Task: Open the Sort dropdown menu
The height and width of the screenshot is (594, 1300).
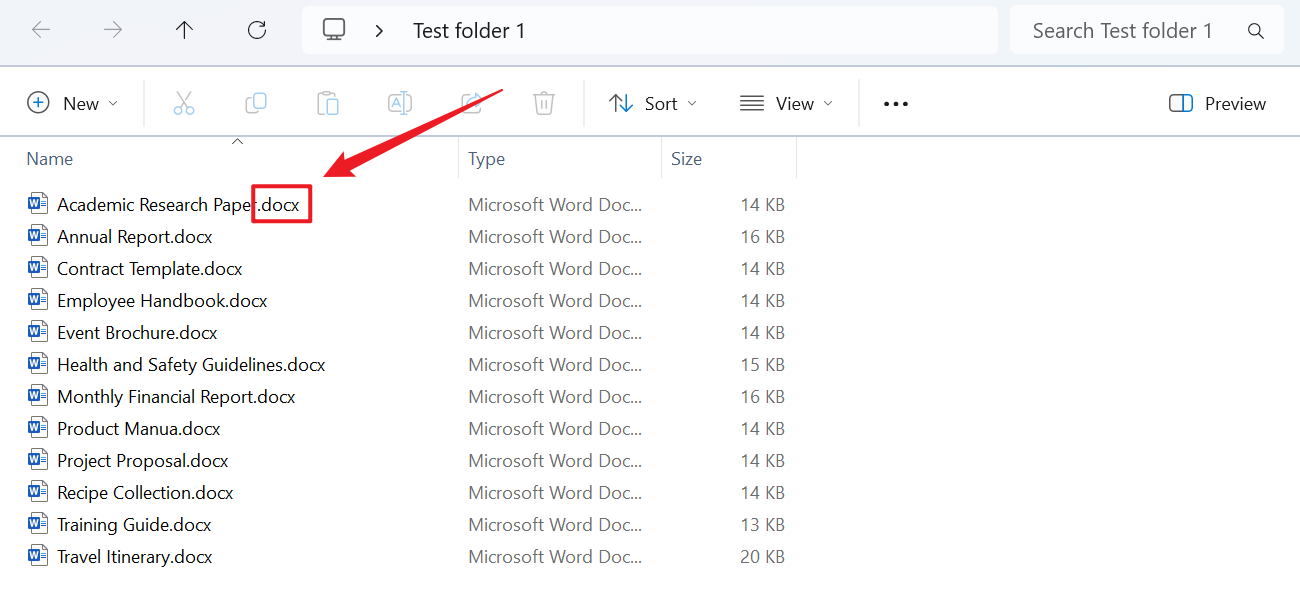Action: point(653,103)
